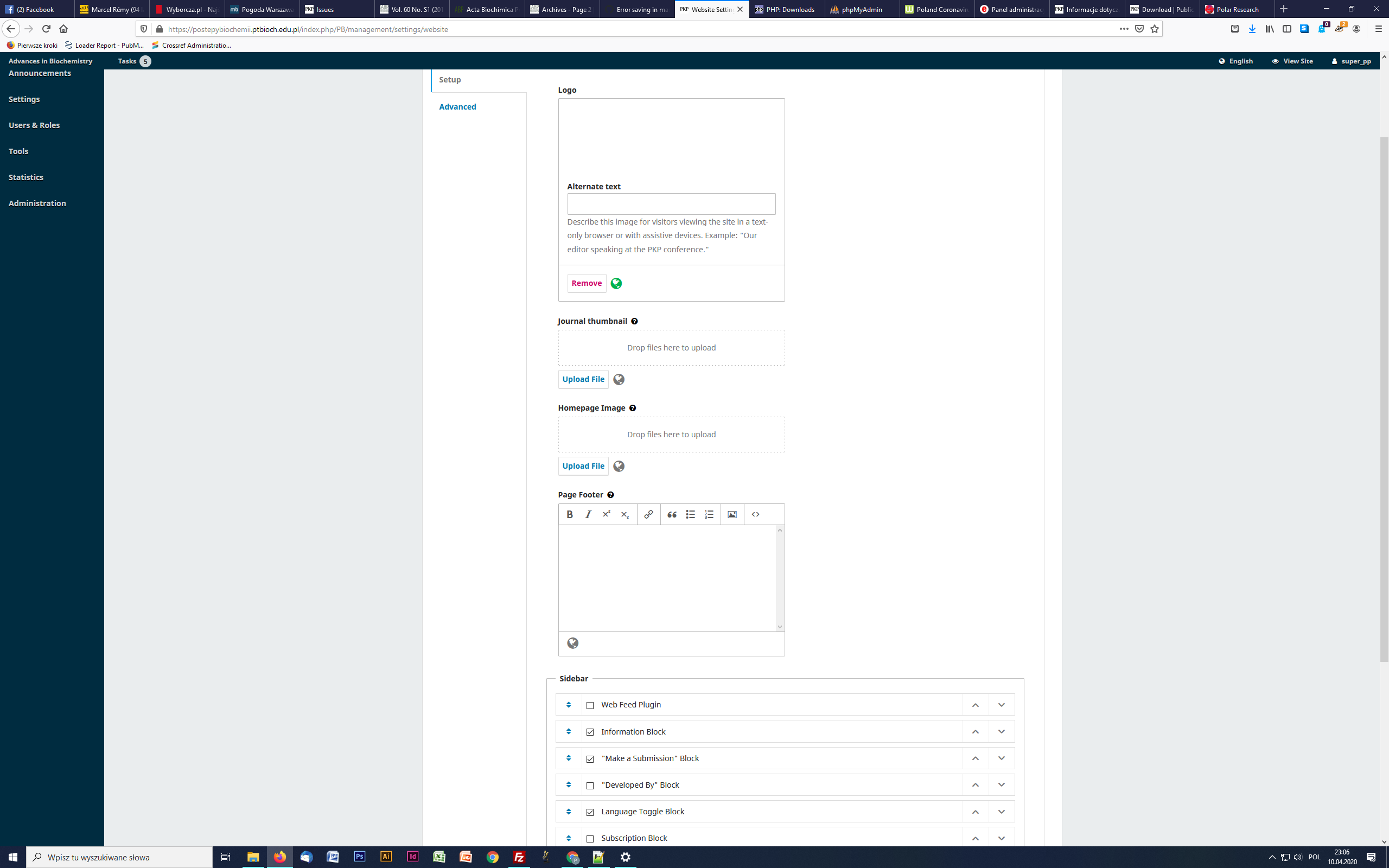
Task: Move "Make a Submission" Block up
Action: coord(975,758)
